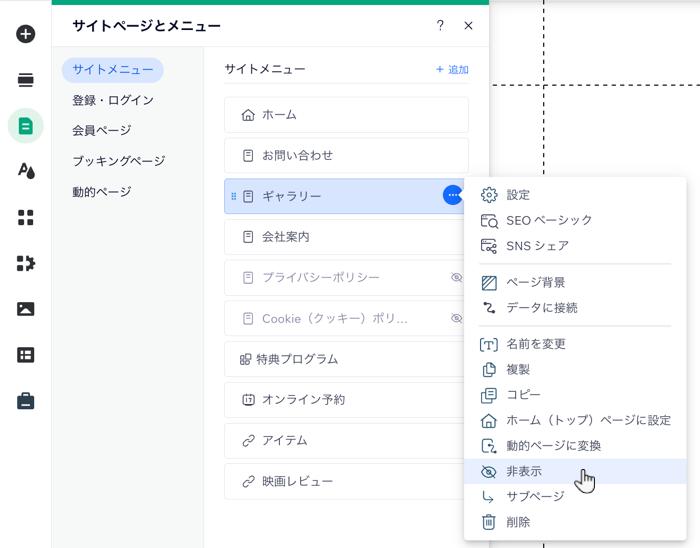Click the trash icon next to 削除
Image resolution: width=700 pixels, height=548 pixels.
pyautogui.click(x=489, y=522)
